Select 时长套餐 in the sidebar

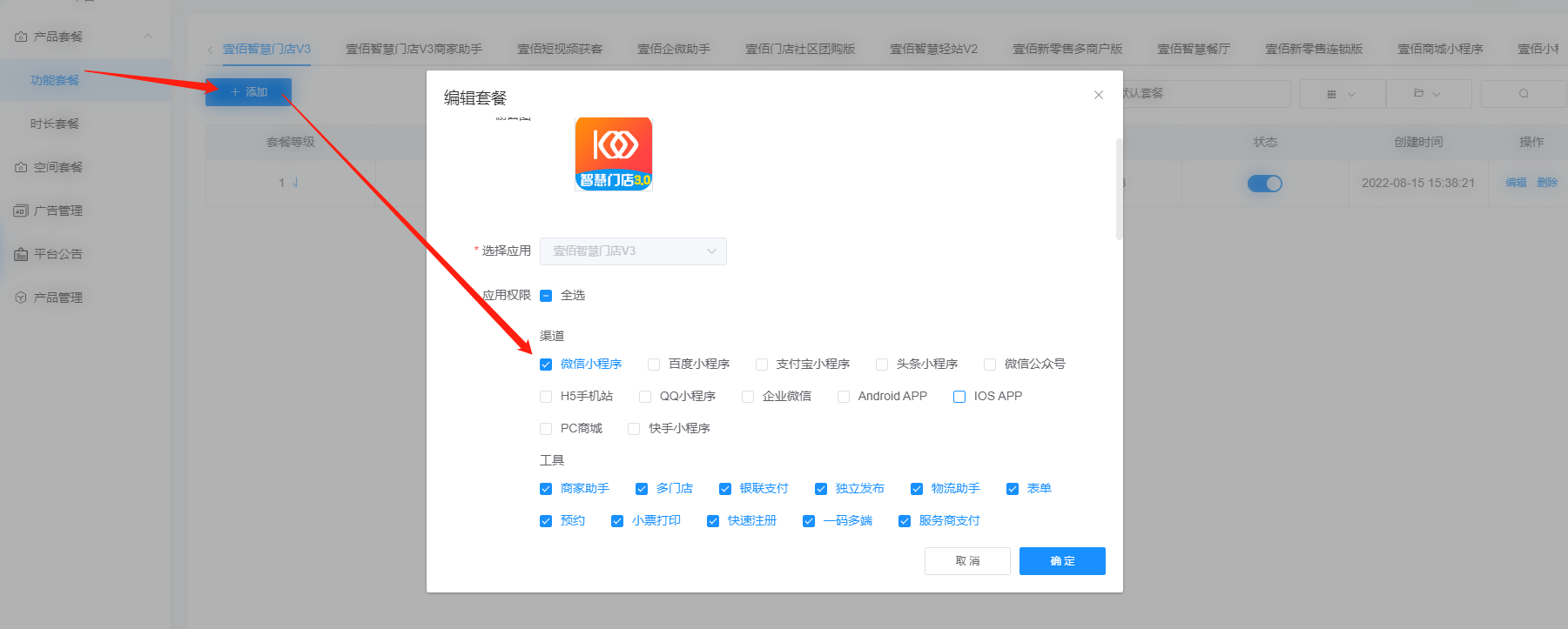[x=55, y=124]
